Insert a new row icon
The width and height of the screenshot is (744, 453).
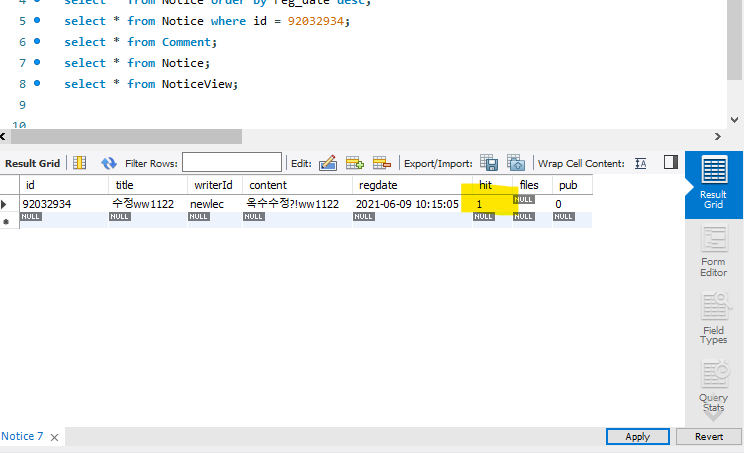pyautogui.click(x=354, y=163)
